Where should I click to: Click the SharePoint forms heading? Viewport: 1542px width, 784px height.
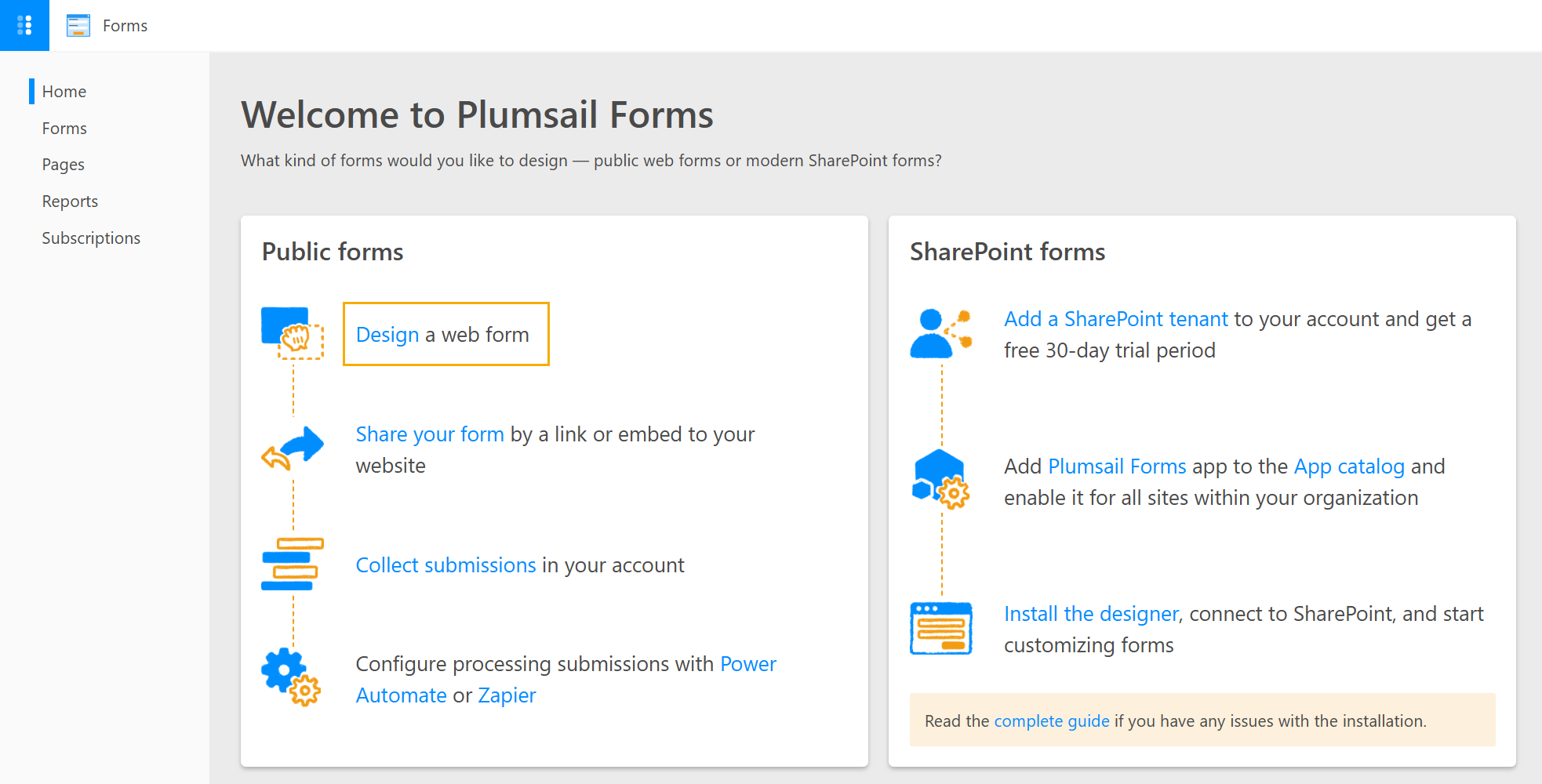click(x=1007, y=252)
